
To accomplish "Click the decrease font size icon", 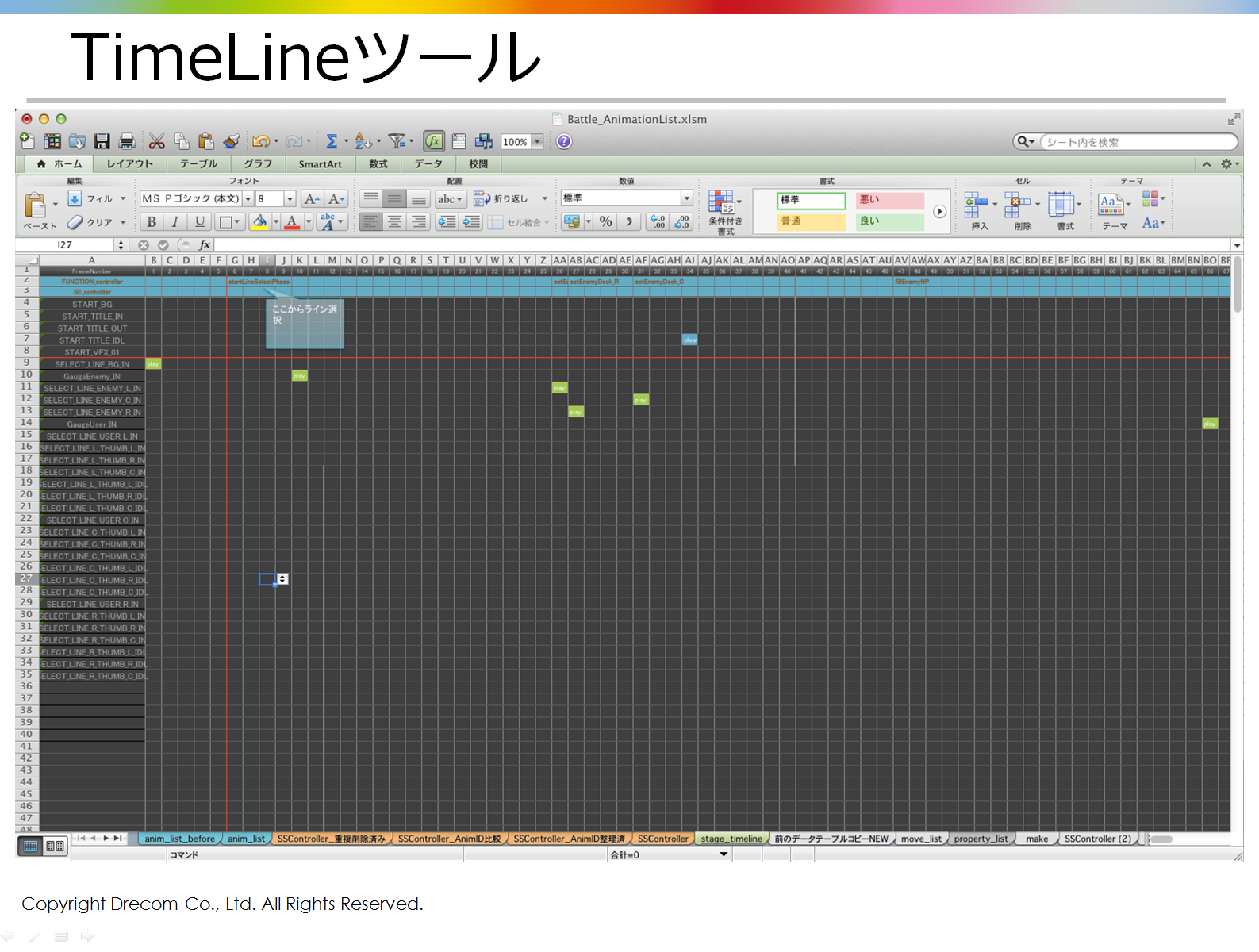I will (x=336, y=199).
